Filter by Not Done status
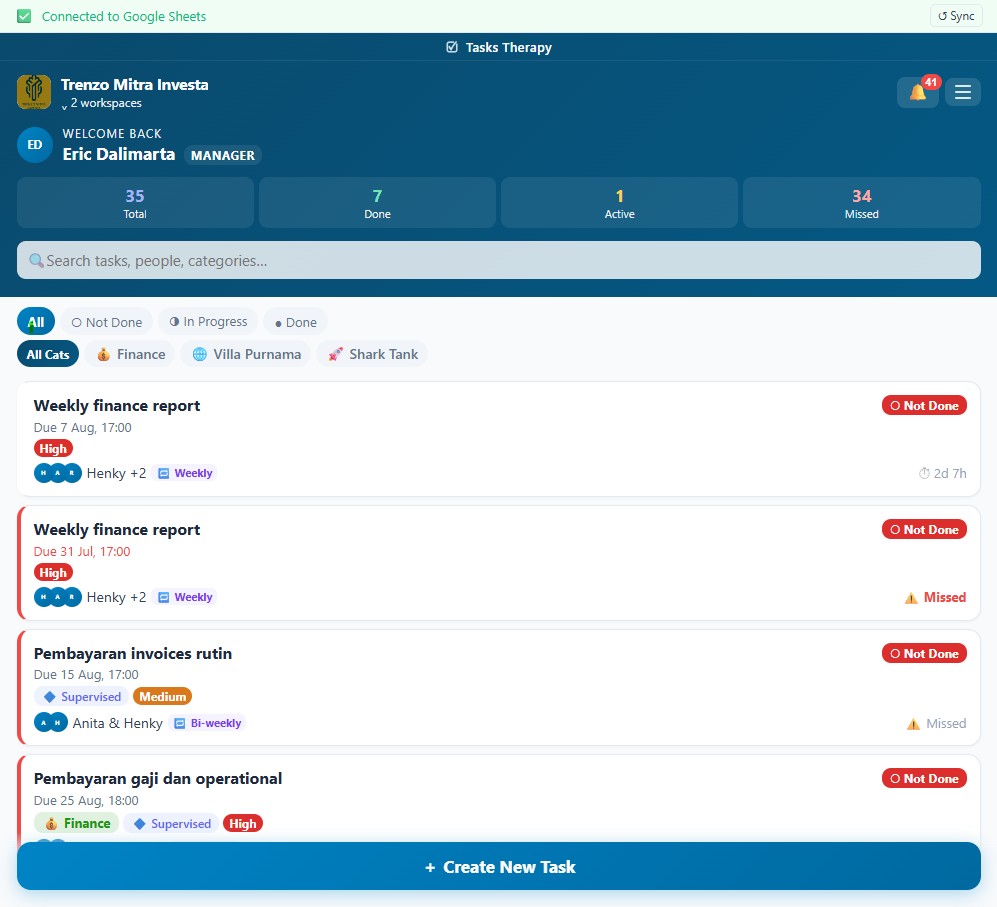 coord(107,322)
